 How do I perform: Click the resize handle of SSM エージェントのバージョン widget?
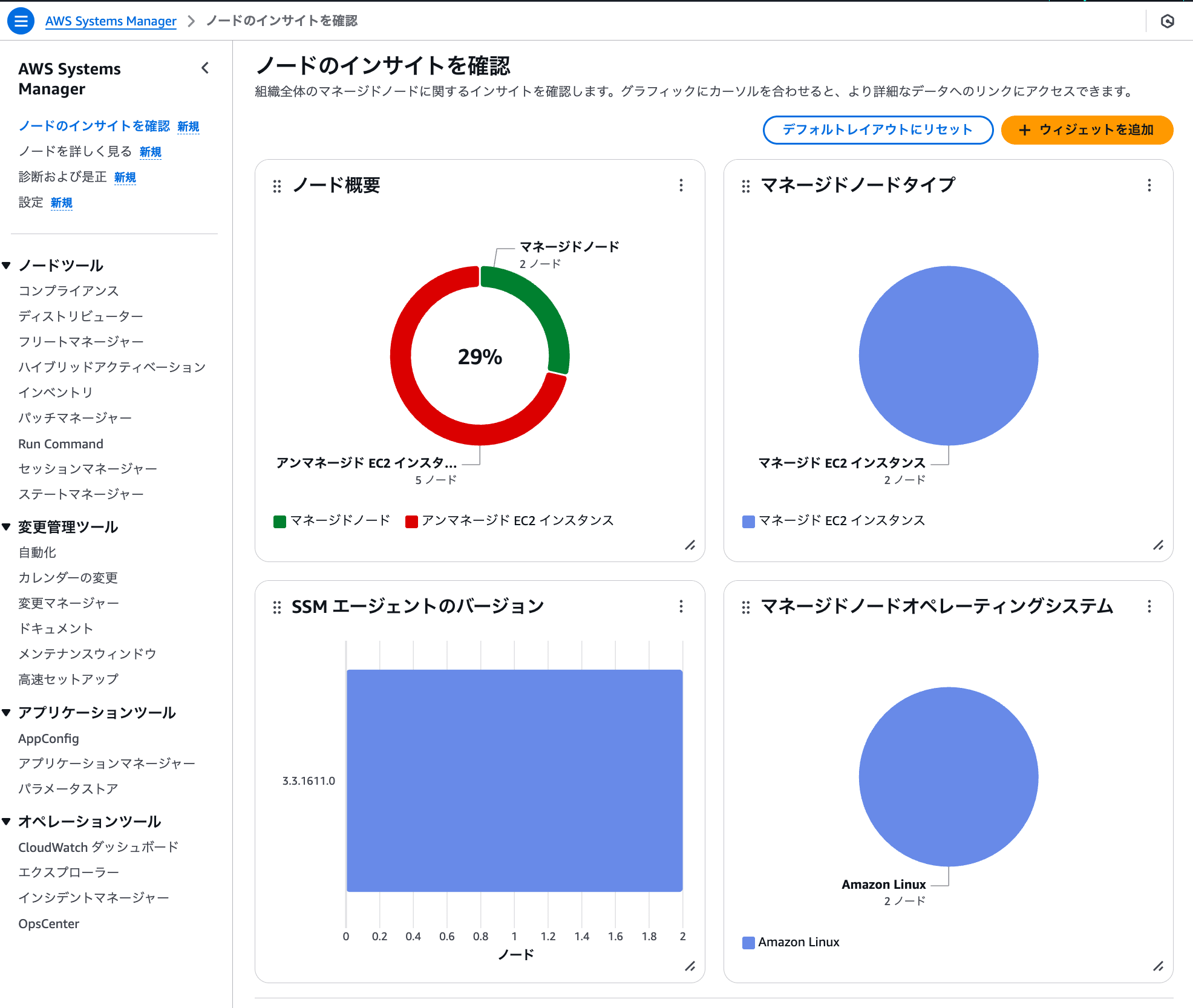(x=690, y=966)
